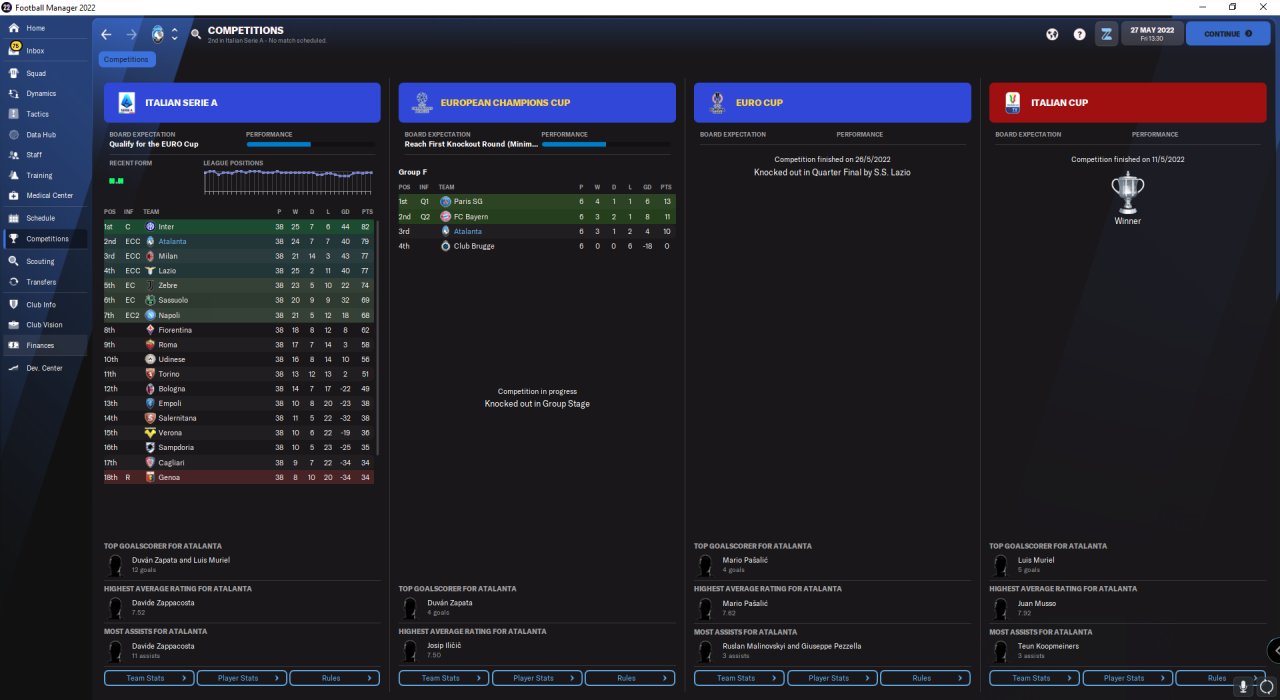Click the Sassuolo club badge
Viewport: 1280px width, 700px height.
tap(150, 300)
